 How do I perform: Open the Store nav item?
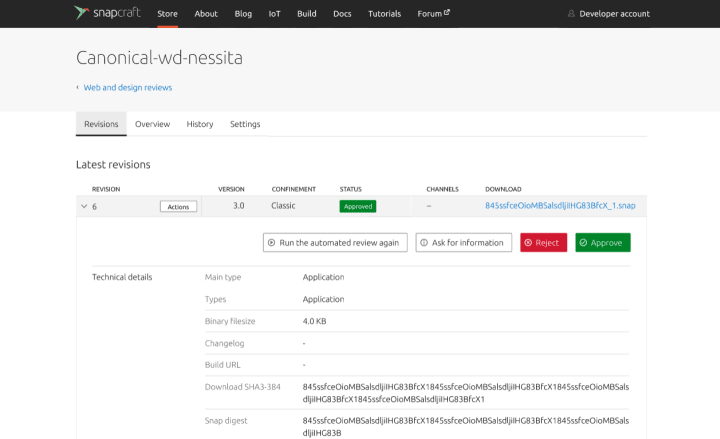point(168,14)
